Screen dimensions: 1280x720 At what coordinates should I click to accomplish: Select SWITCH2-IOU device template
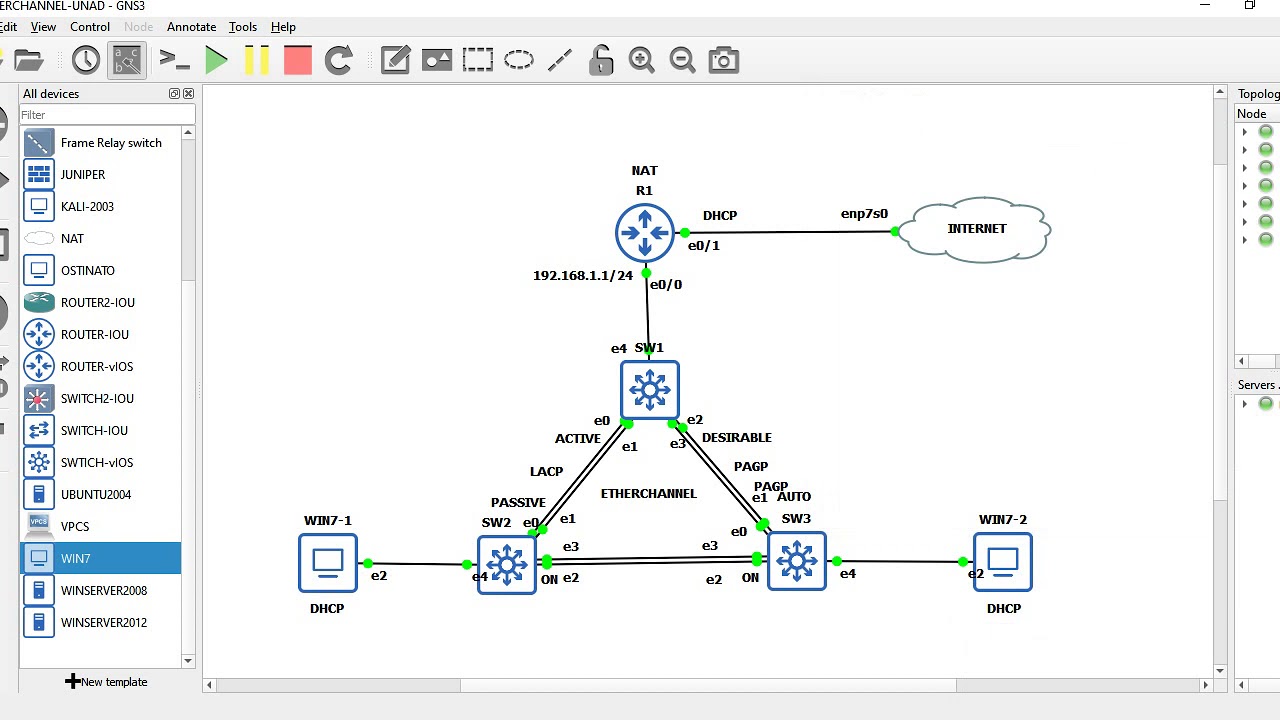[100, 399]
